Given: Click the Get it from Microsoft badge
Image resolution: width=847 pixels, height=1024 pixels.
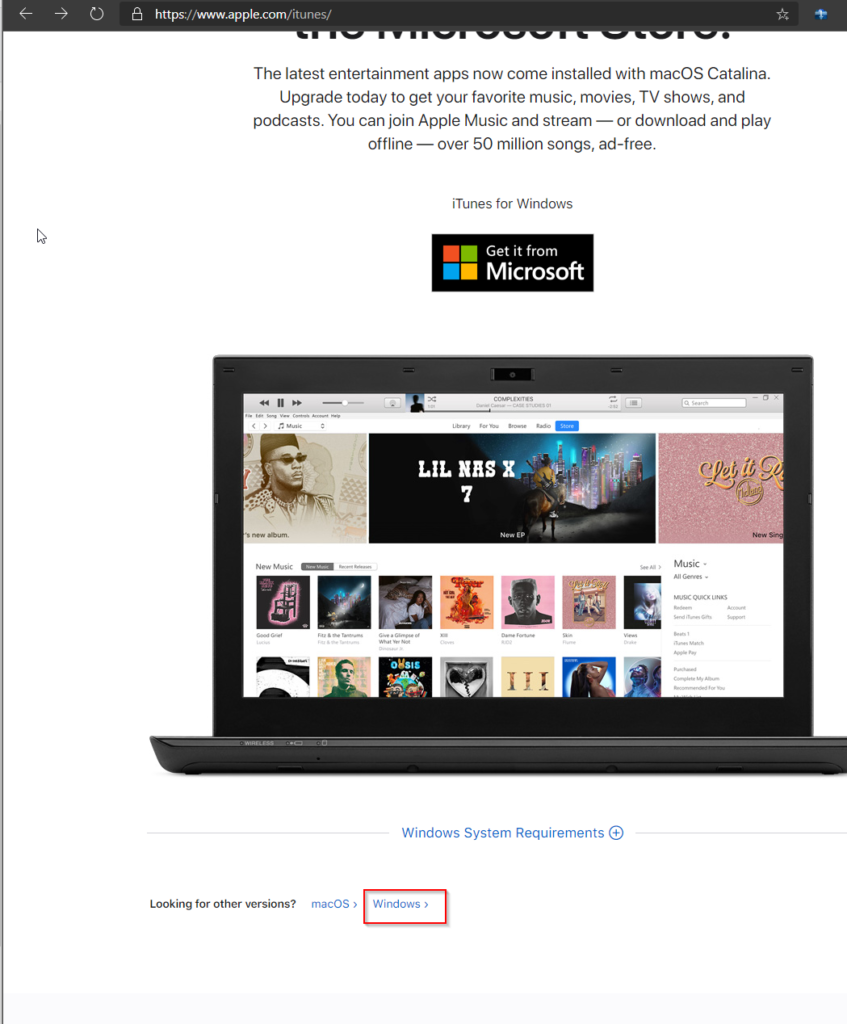Looking at the screenshot, I should [x=512, y=263].
